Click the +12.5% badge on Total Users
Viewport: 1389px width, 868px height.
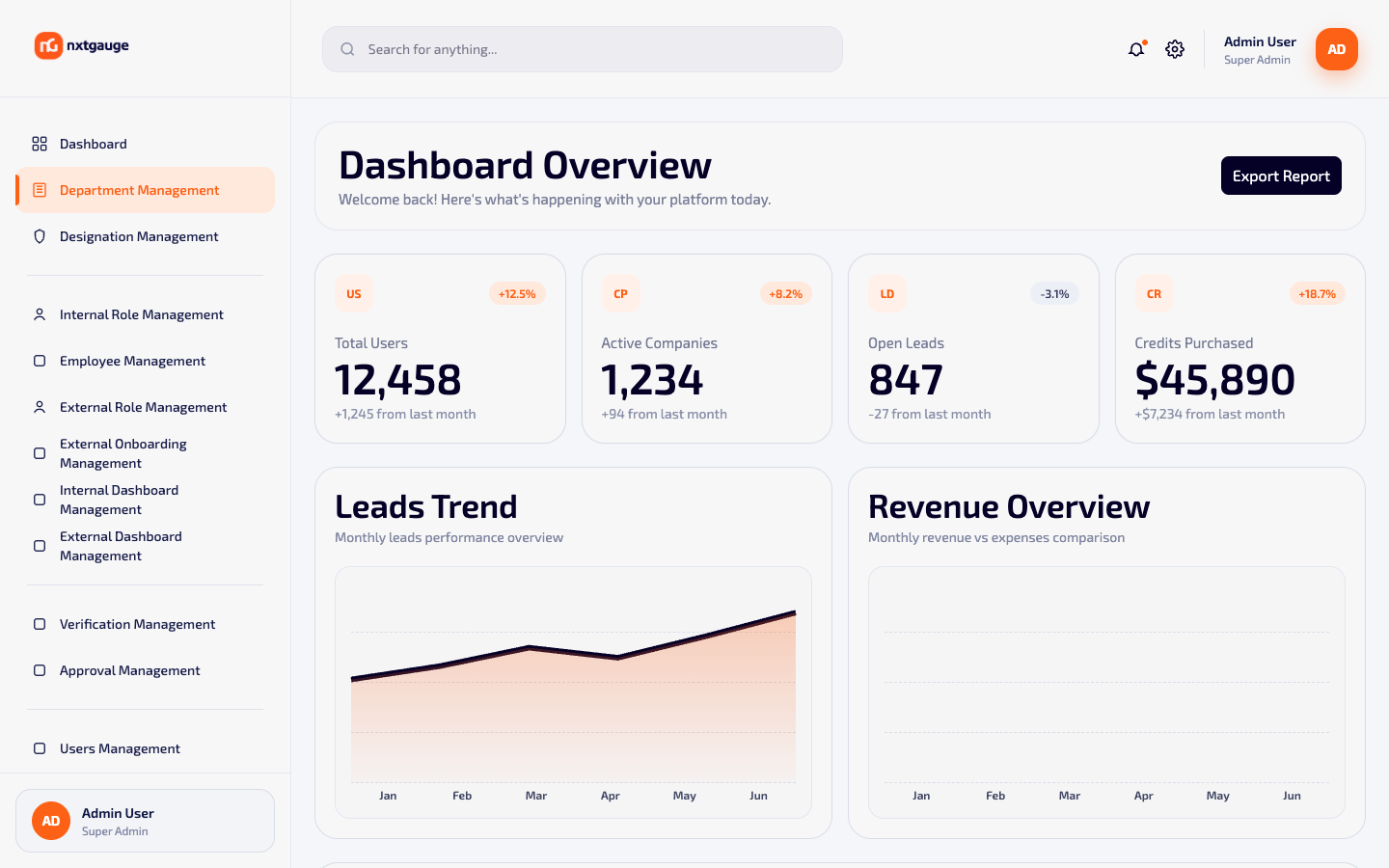tap(517, 294)
